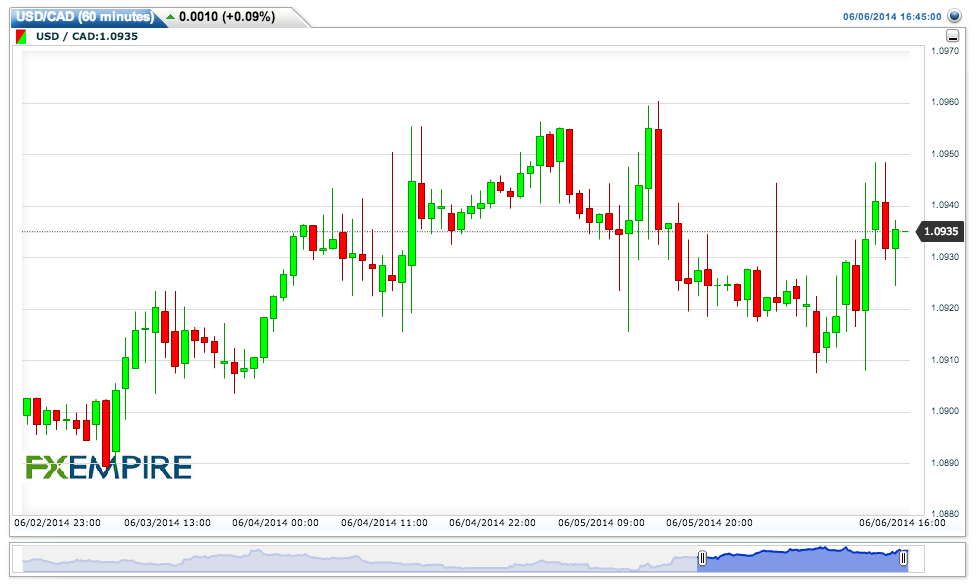976x585 pixels.
Task: Click the unselected grey area of overview chart
Action: pos(360,559)
